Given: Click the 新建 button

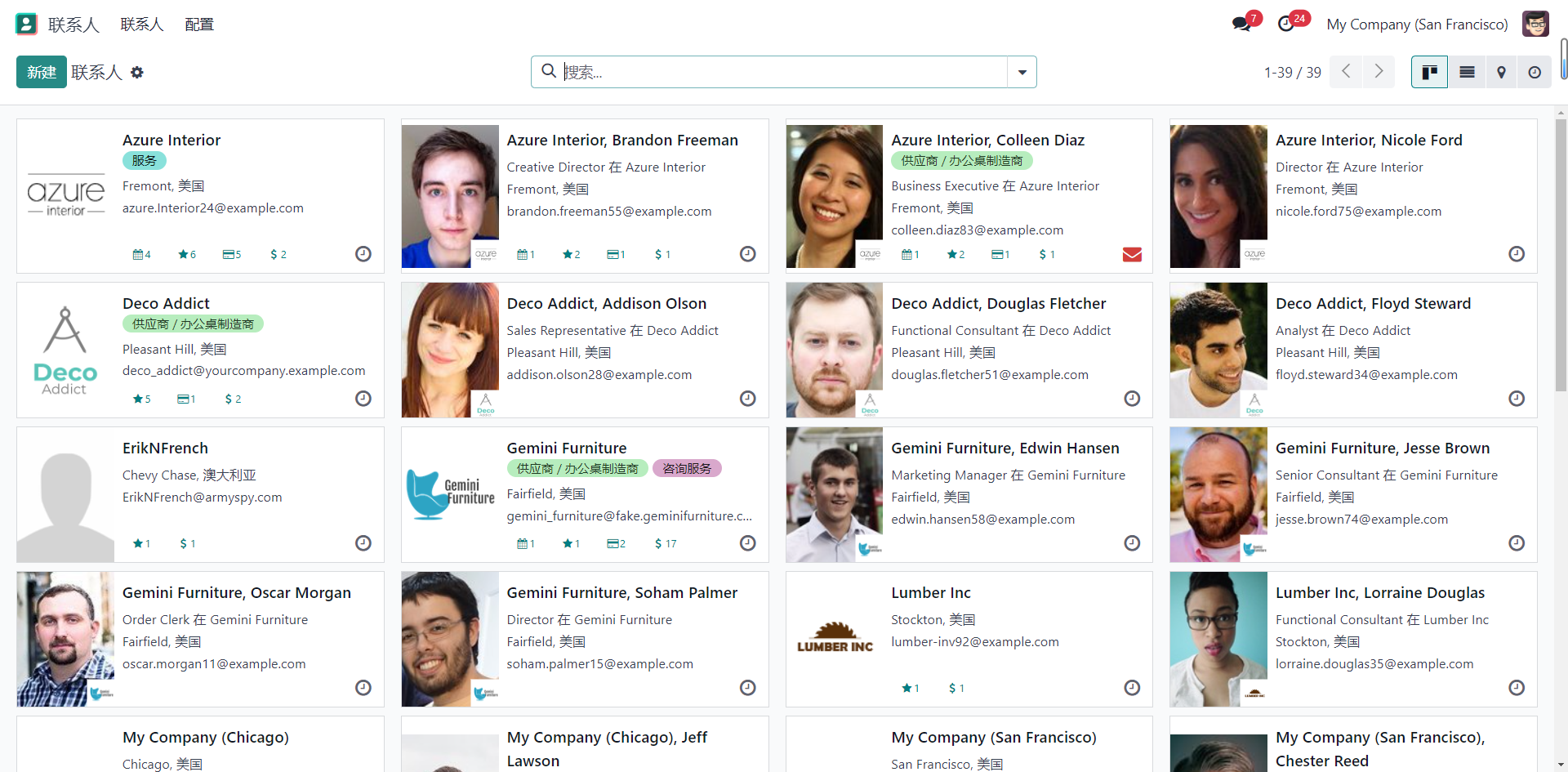Looking at the screenshot, I should tap(42, 72).
